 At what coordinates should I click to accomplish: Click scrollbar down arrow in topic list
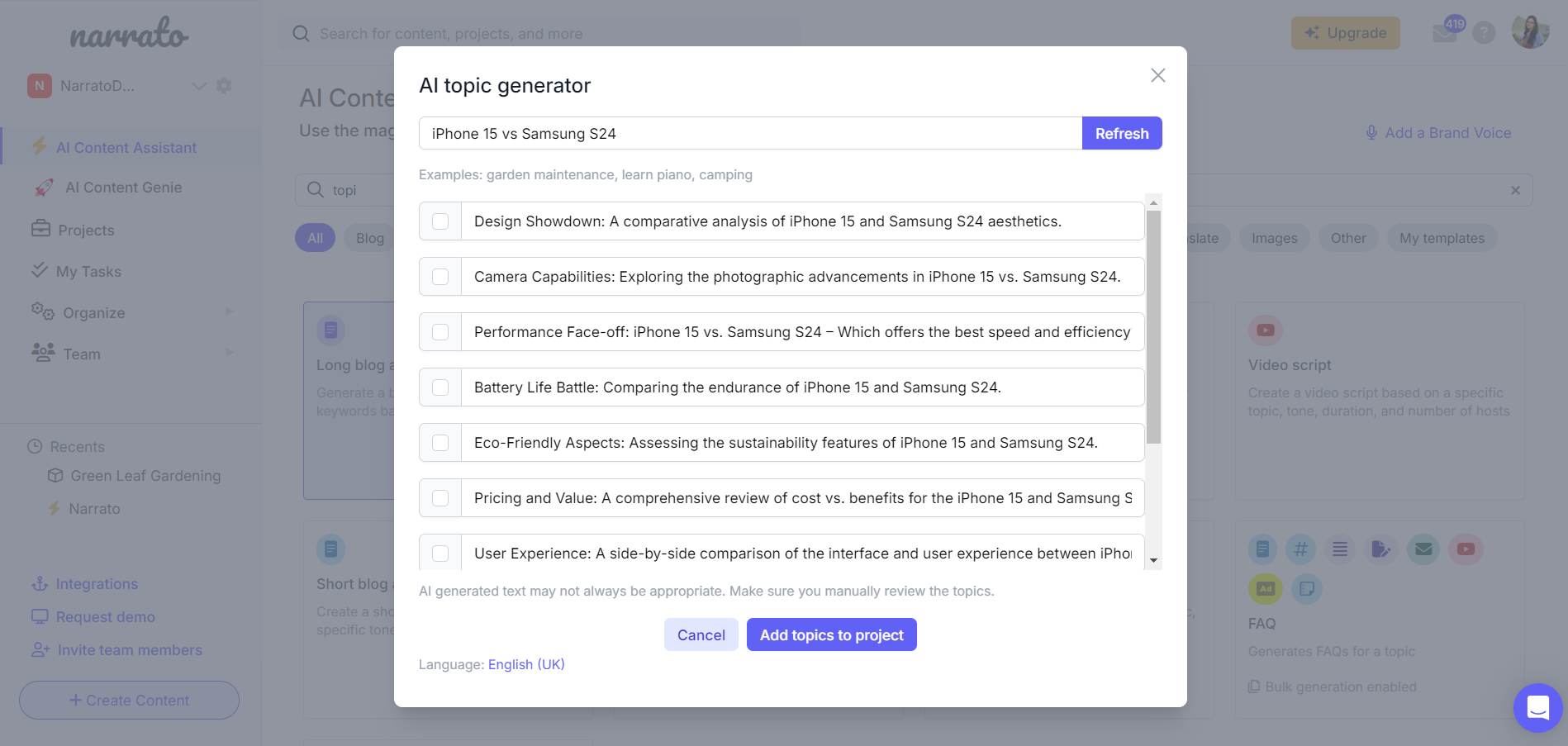[1154, 560]
